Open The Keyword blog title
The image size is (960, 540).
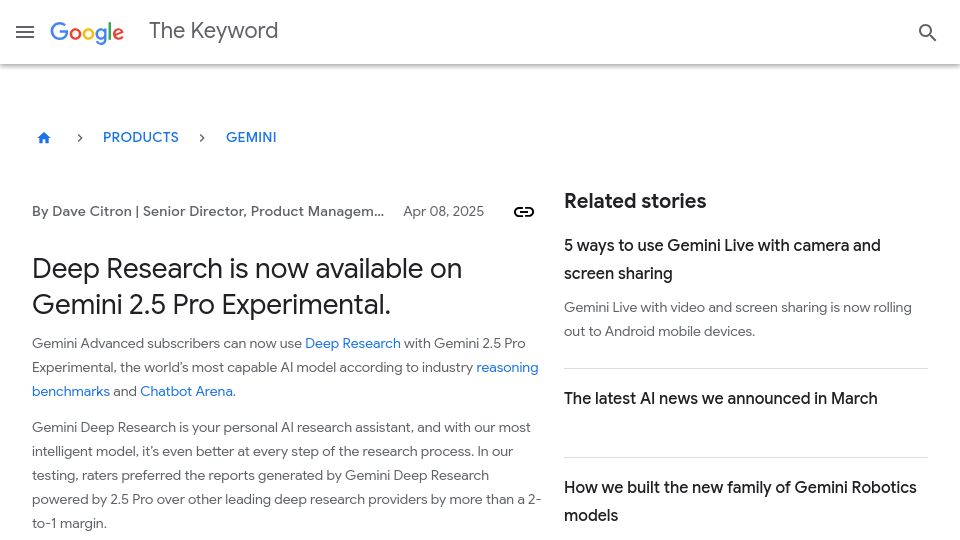point(214,31)
